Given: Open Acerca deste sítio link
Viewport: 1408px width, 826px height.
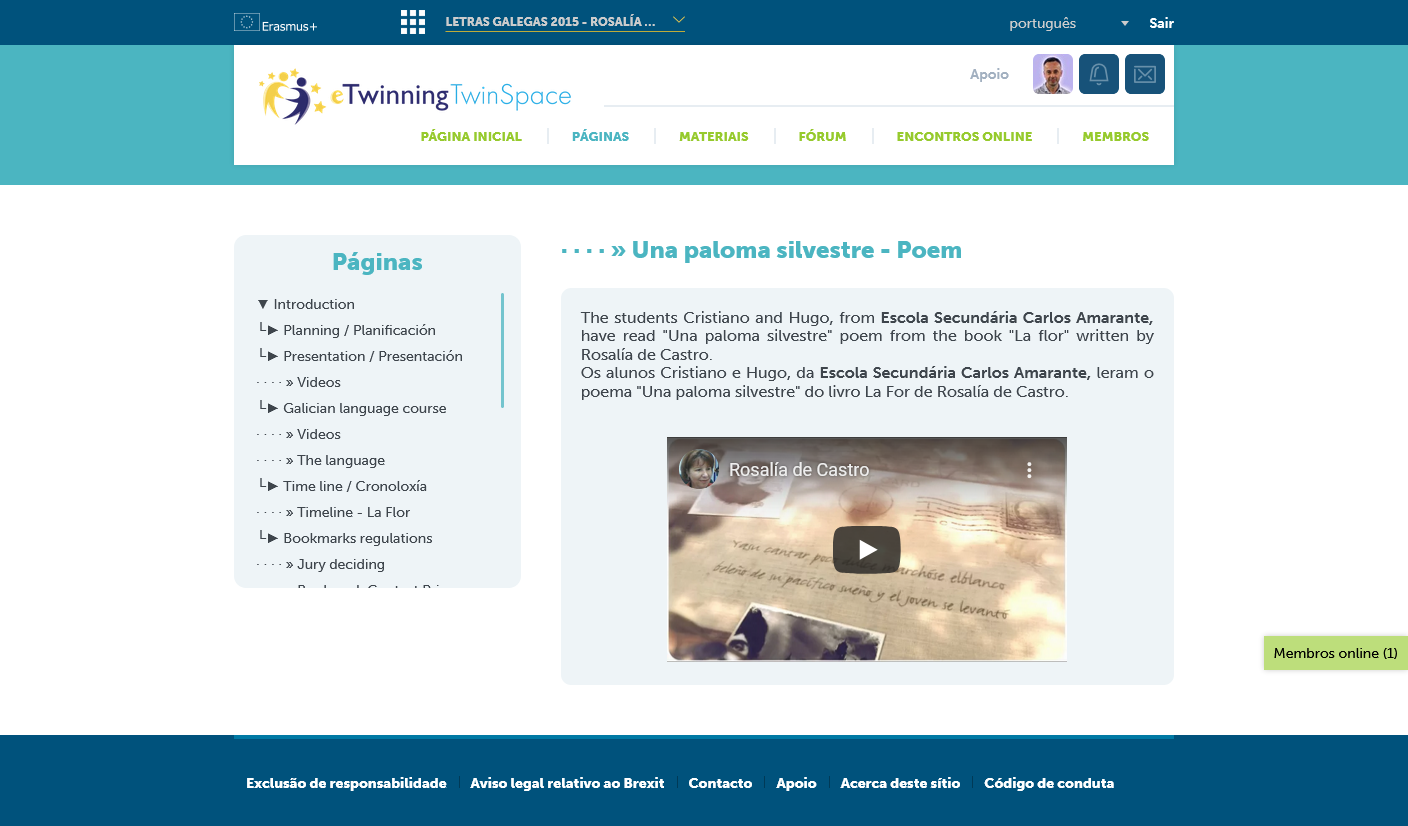Looking at the screenshot, I should (900, 783).
